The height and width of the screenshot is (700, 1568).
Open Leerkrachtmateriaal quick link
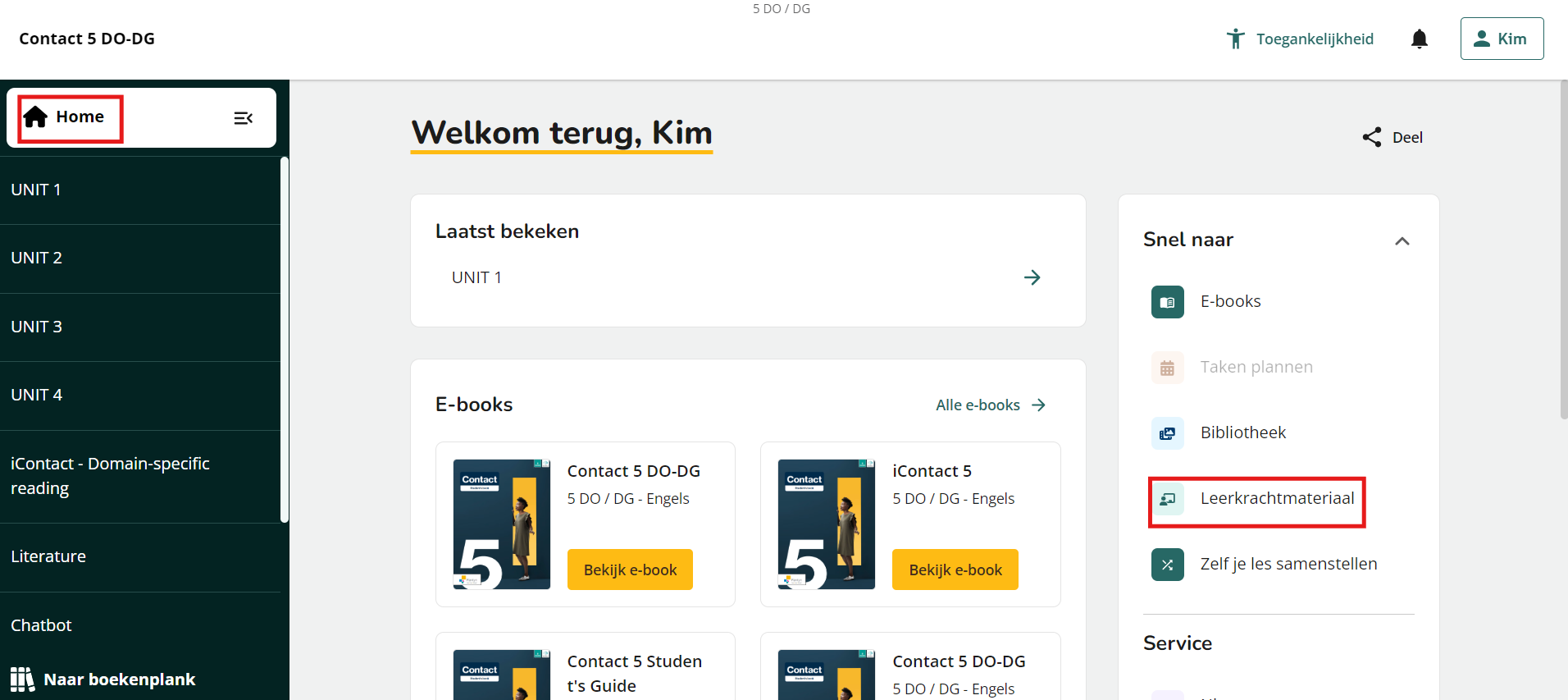(x=1277, y=498)
